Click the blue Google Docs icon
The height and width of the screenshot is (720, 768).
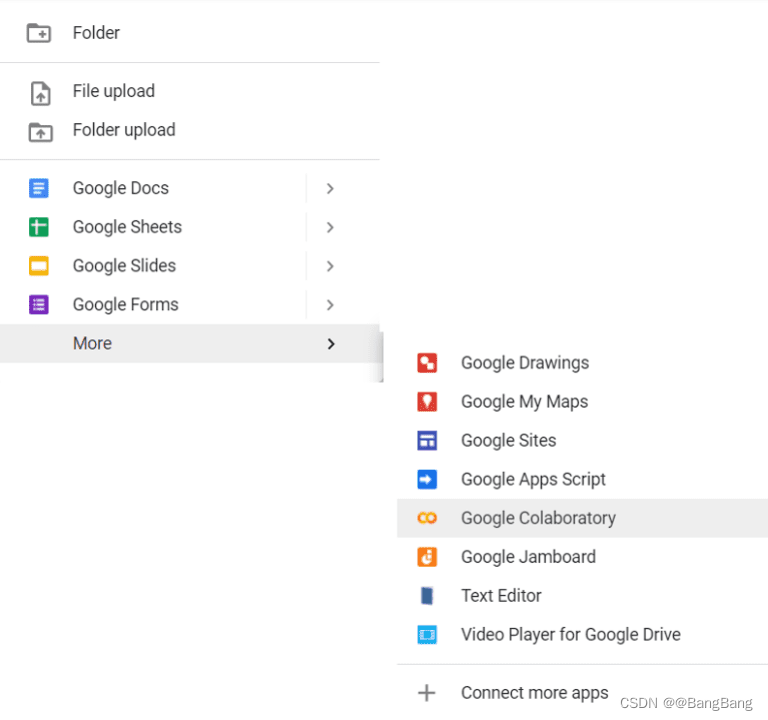[x=39, y=188]
